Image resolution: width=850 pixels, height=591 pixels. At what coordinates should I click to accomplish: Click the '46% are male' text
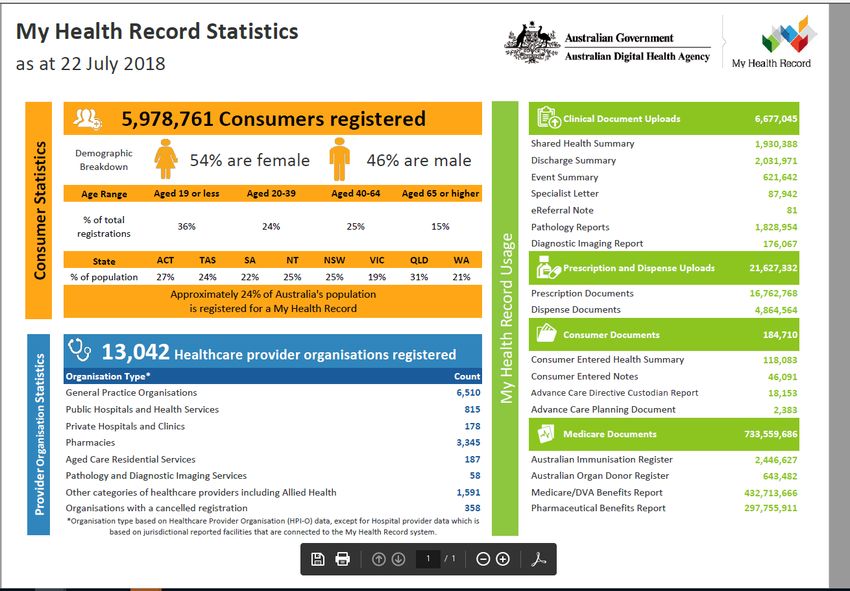(x=419, y=160)
